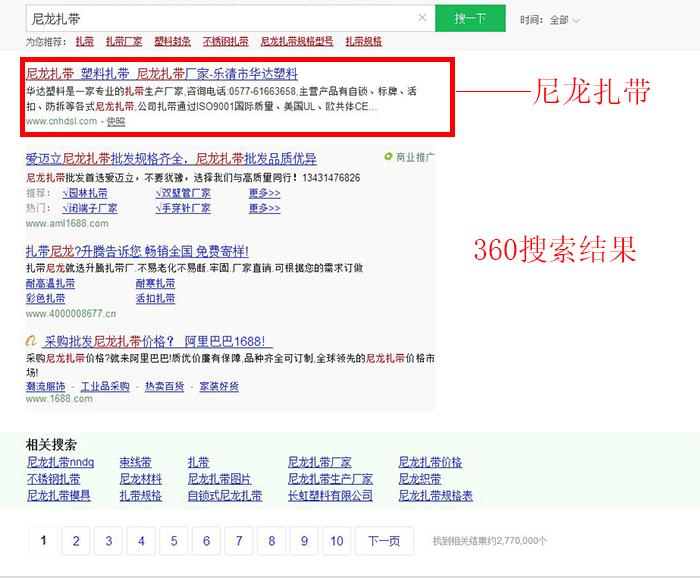
Task: Open the 家装好货 sublink
Action: [219, 387]
